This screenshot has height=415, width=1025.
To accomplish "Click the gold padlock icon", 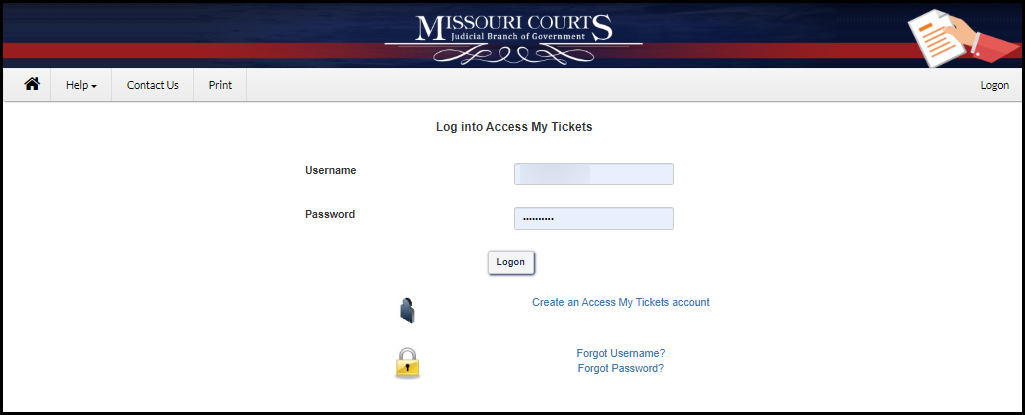I will click(407, 362).
